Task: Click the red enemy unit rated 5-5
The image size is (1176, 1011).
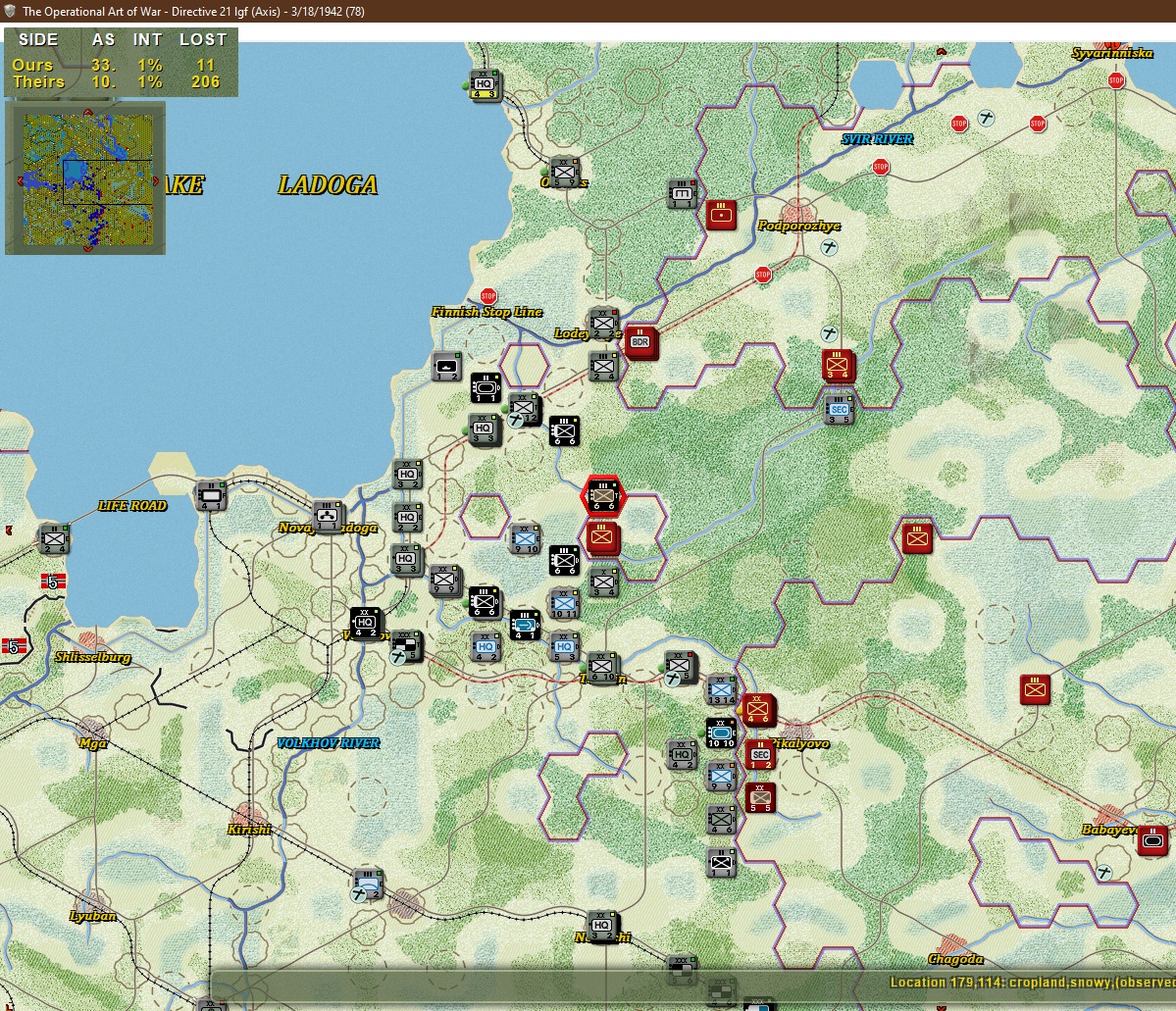Action: [760, 798]
